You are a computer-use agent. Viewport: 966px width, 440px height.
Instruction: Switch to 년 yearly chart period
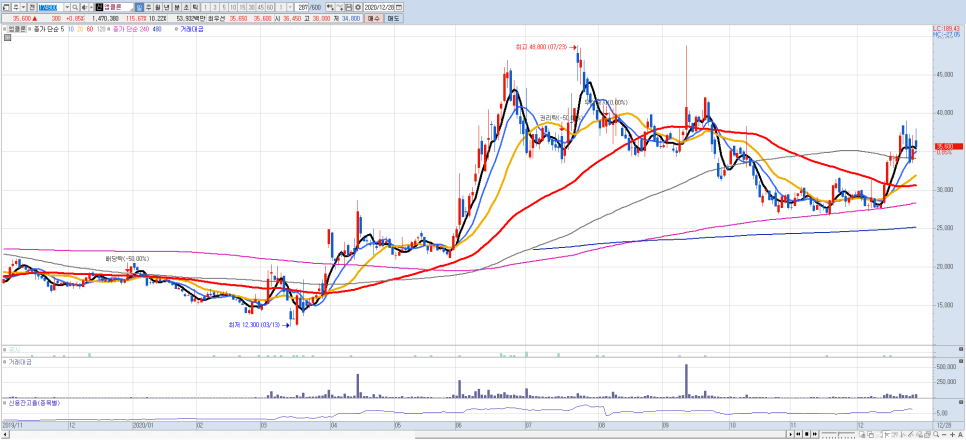click(x=166, y=7)
